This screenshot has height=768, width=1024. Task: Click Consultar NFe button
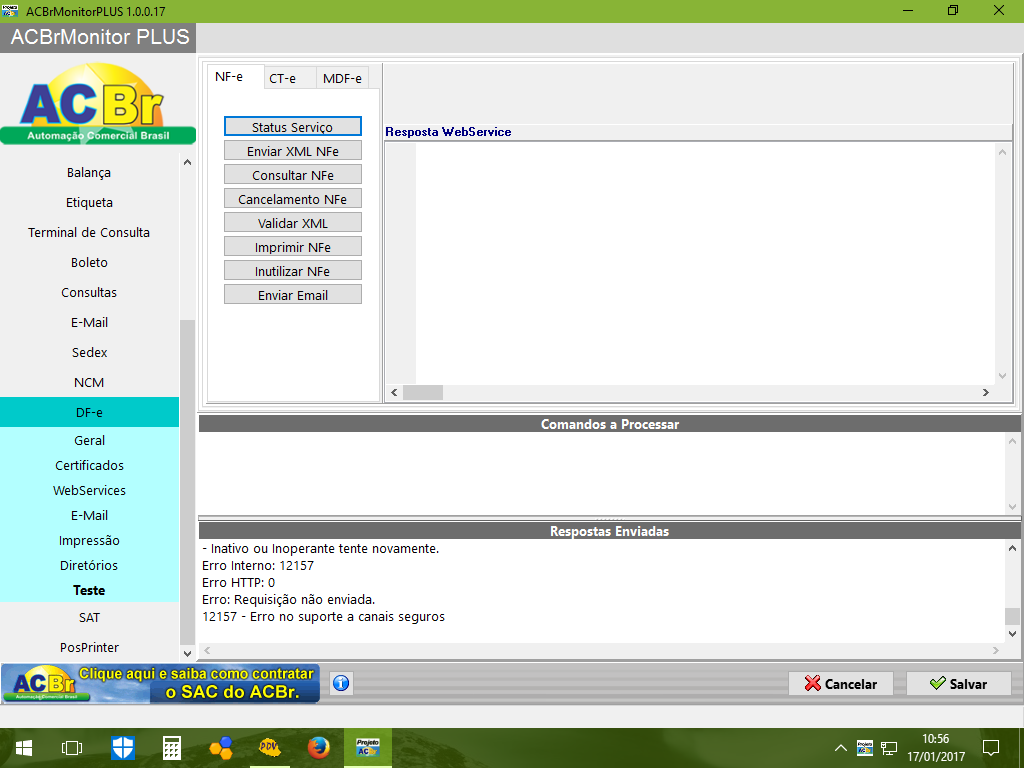(x=293, y=175)
